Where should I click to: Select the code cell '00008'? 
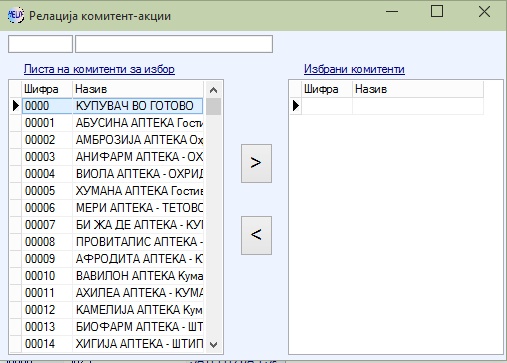tap(47, 242)
